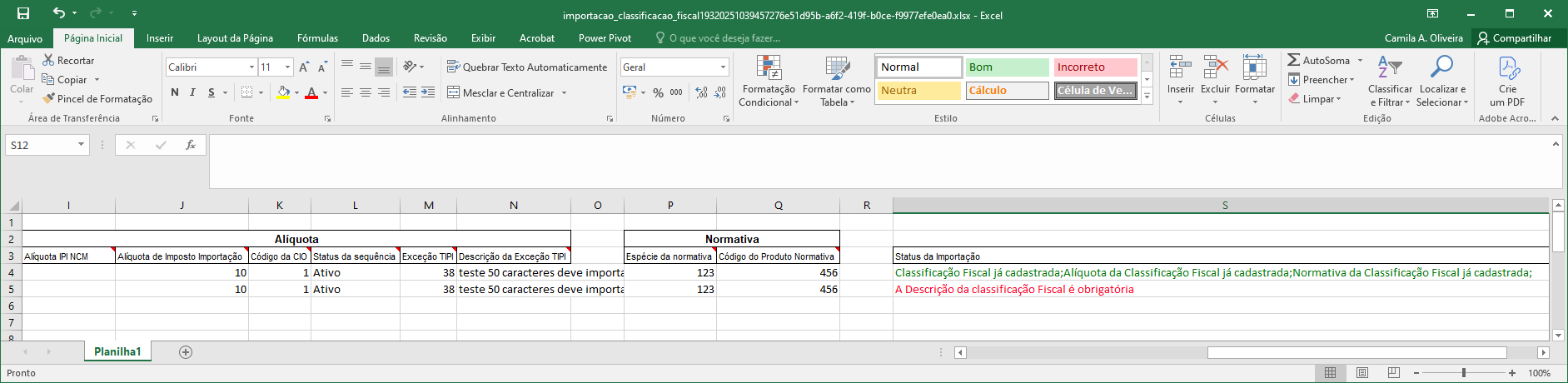Open Localizar e Selecionar

tap(1442, 81)
